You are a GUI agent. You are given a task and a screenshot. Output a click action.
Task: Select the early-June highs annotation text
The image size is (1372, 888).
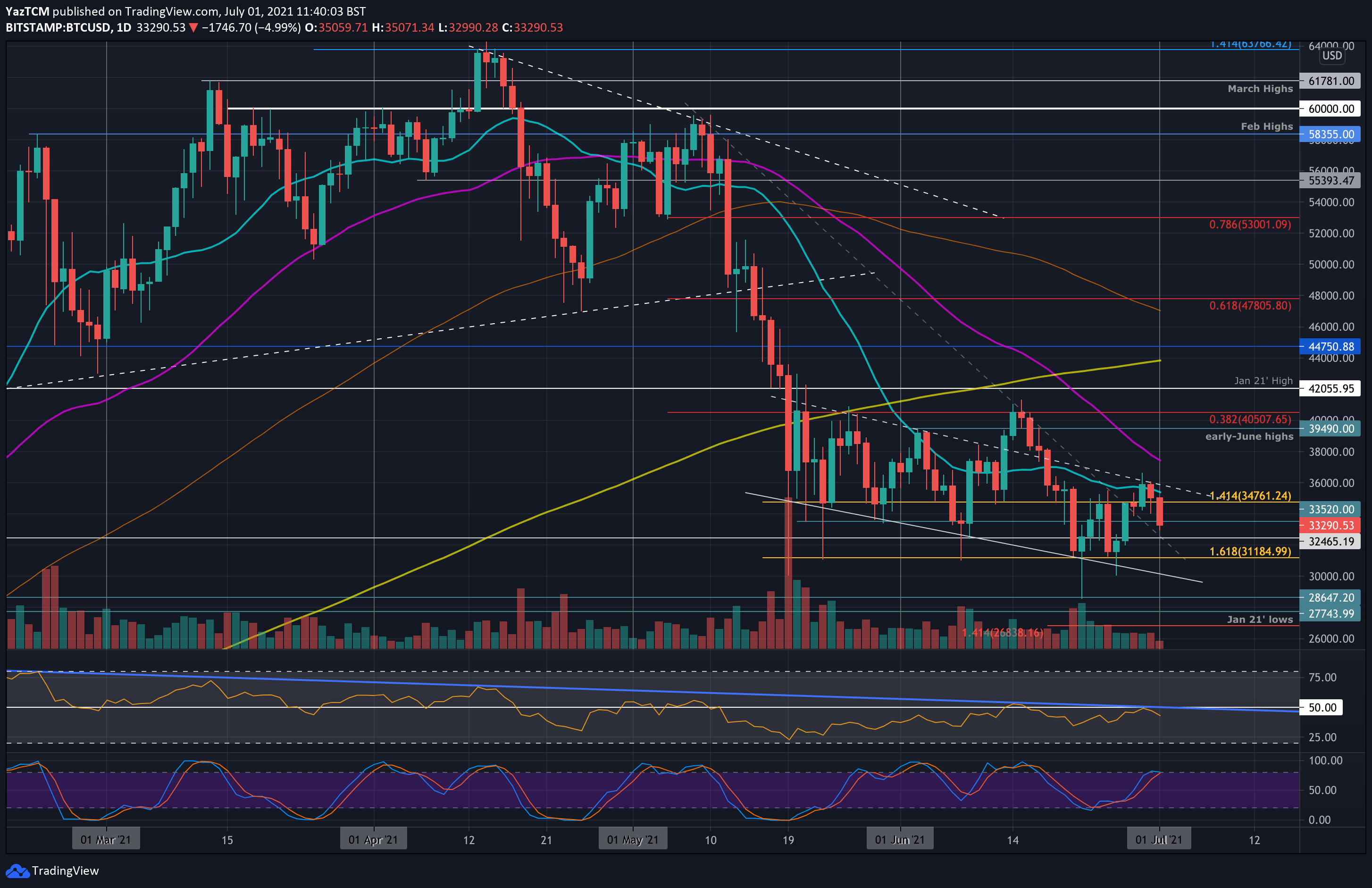coord(1249,436)
